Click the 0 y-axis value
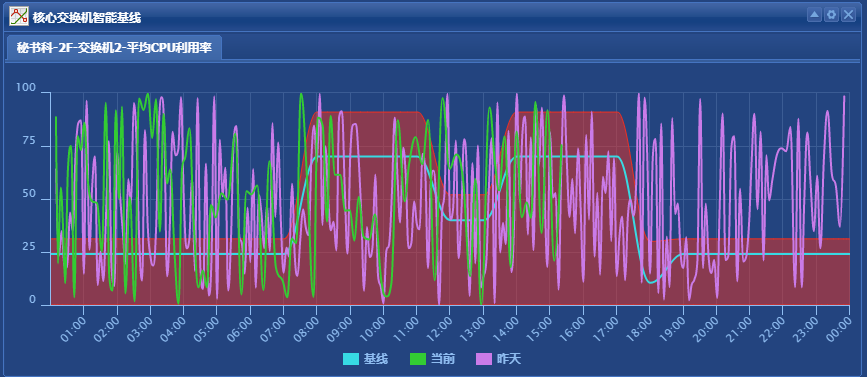The height and width of the screenshot is (377, 867). click(33, 300)
